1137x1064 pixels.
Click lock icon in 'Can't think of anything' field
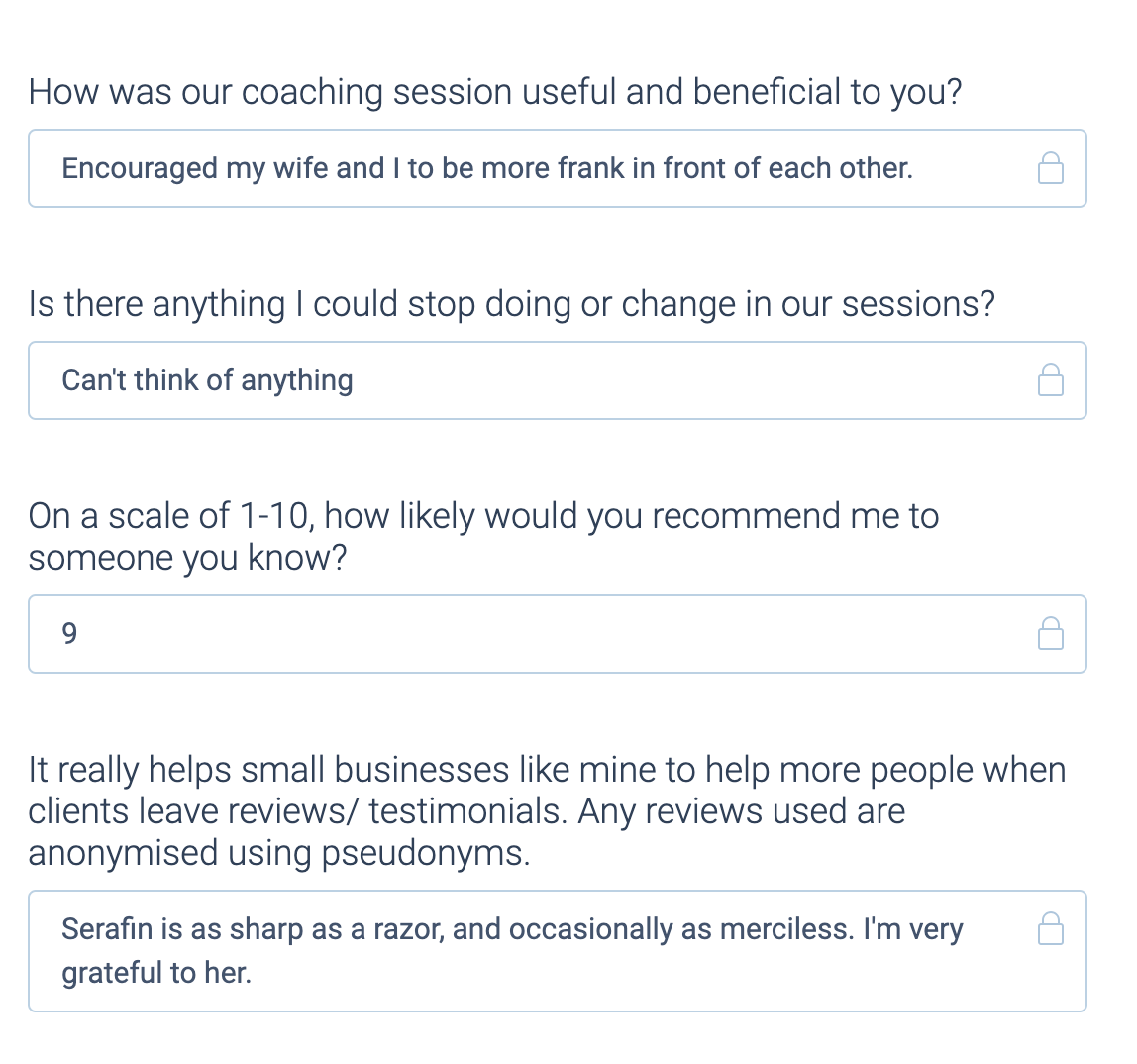tap(1050, 379)
